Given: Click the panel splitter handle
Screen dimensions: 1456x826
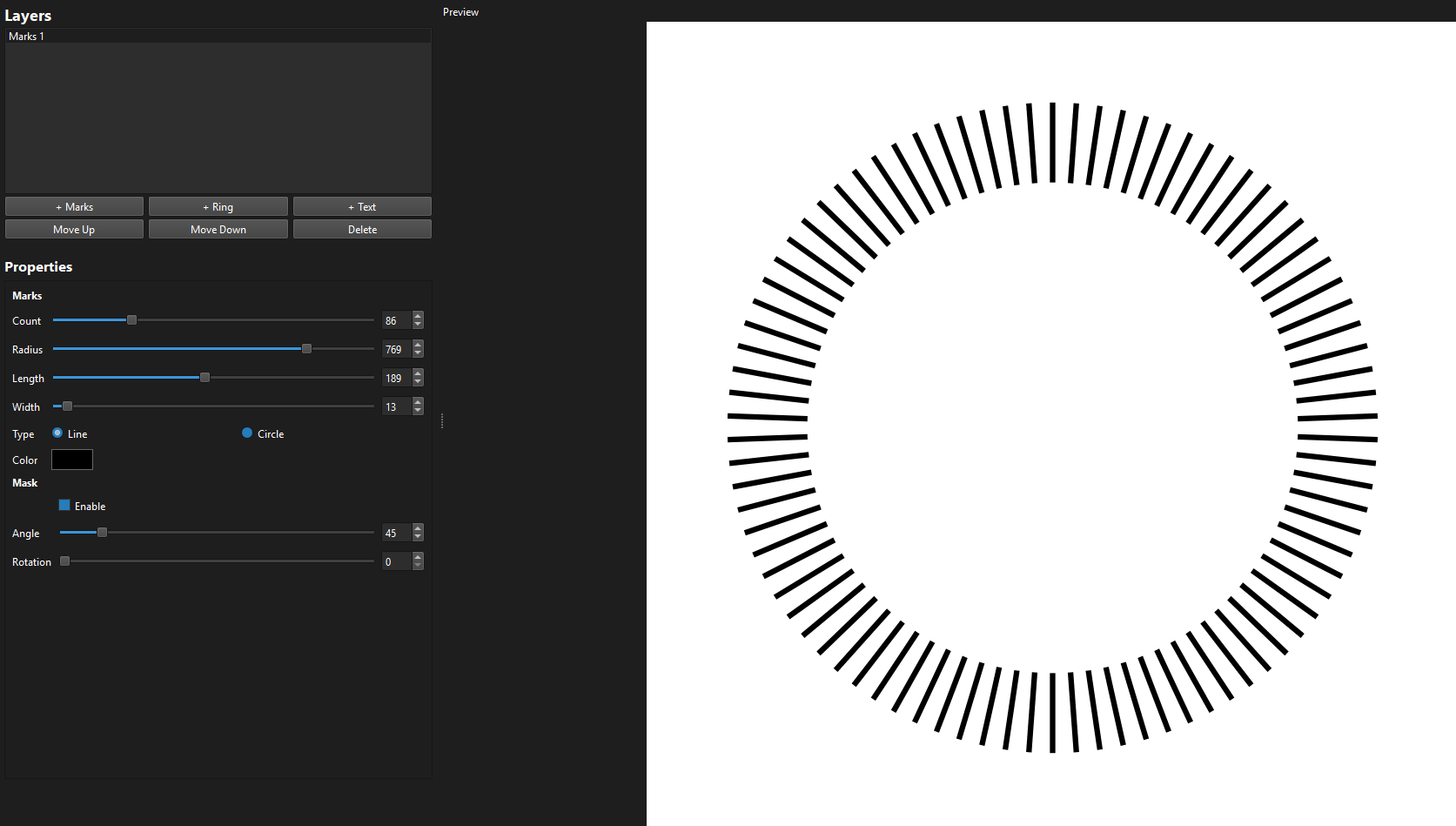Looking at the screenshot, I should (442, 421).
